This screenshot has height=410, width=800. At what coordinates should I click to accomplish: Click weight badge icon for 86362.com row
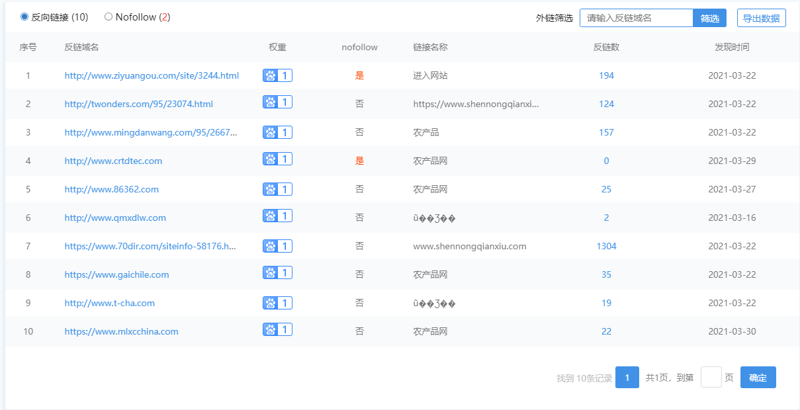click(x=277, y=189)
